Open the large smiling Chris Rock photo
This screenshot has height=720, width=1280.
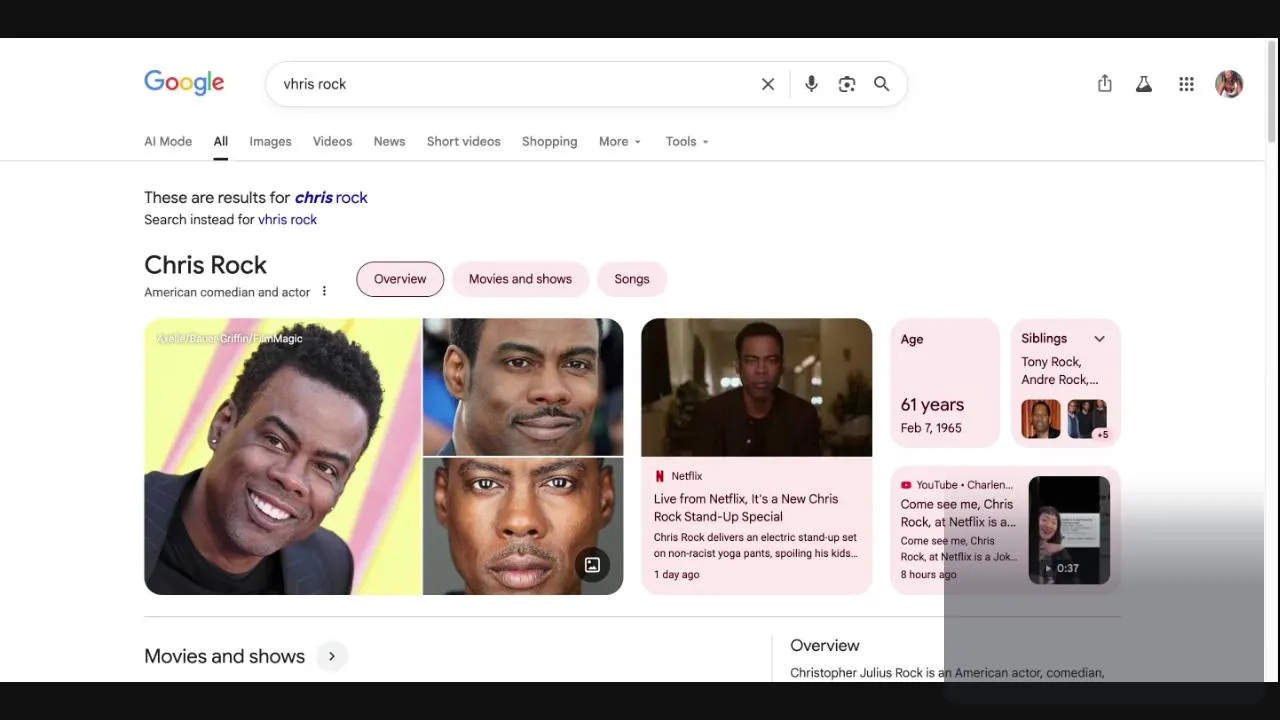283,456
